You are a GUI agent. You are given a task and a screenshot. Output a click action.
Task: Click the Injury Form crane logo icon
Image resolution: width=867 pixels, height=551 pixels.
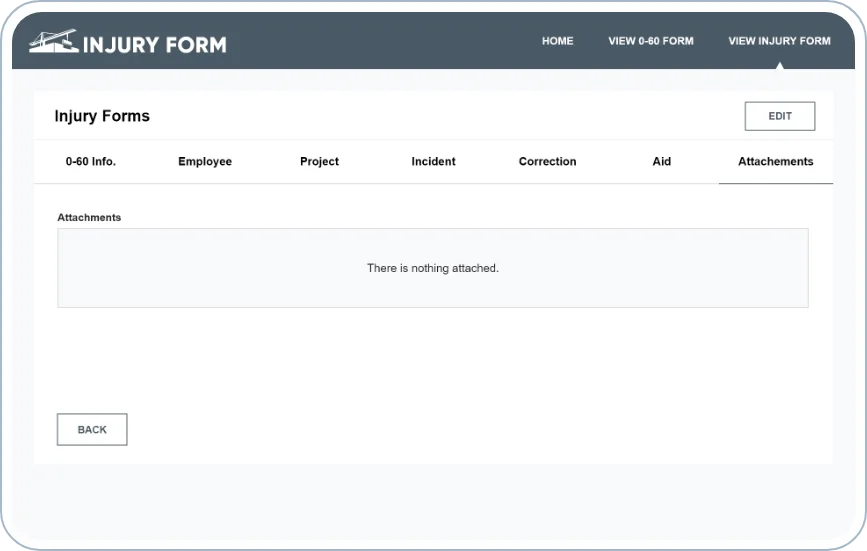click(54, 41)
